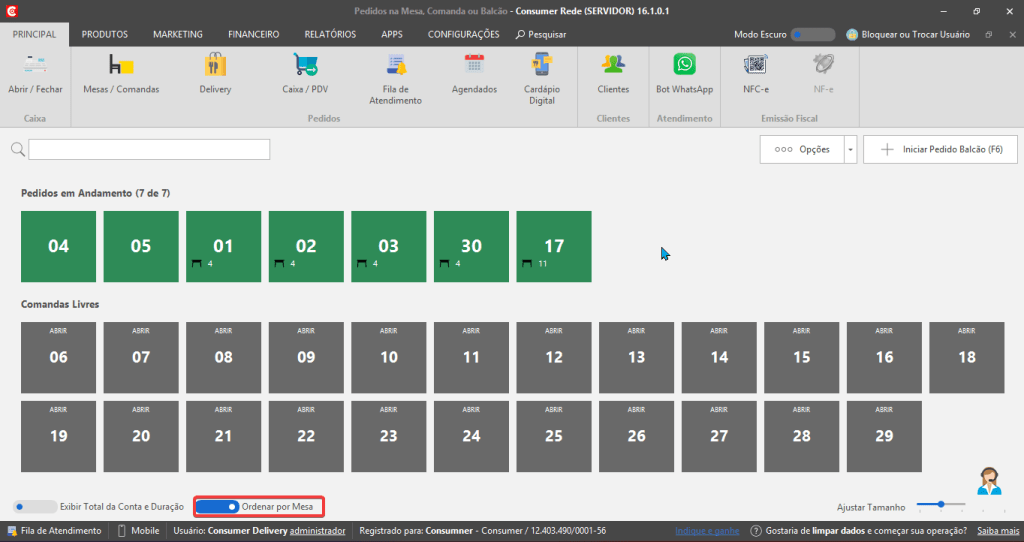Screen dimensions: 1024x542
Task: Click the search magnifier icon beside search box
Action: (x=18, y=150)
